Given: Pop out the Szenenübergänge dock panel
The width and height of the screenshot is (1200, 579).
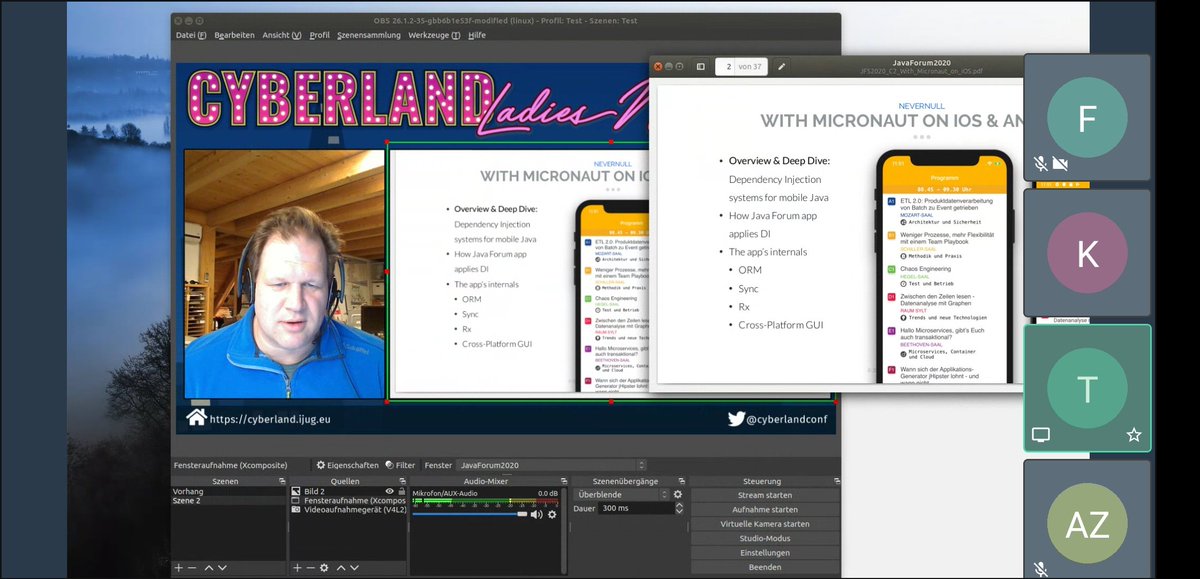Looking at the screenshot, I should [x=682, y=481].
